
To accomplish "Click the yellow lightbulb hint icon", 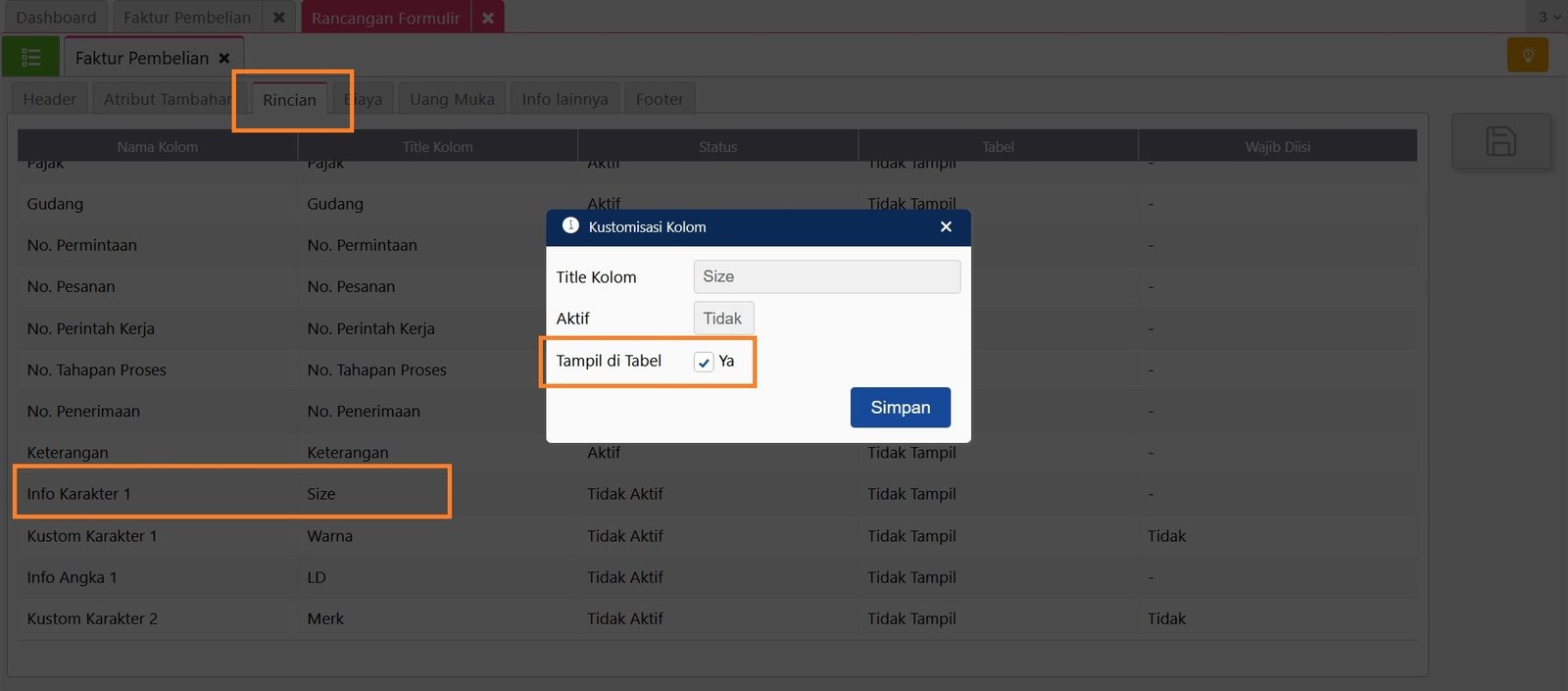I will click(1527, 56).
